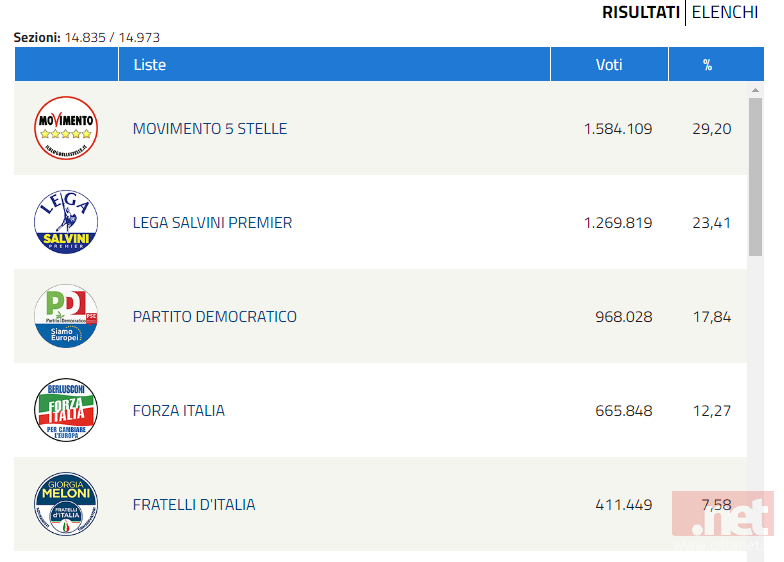Screen dimensions: 784x562
Task: Click the Voti column header
Action: click(x=609, y=64)
